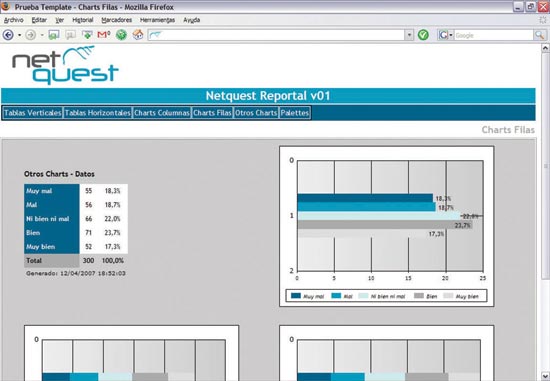
Task: Click the browser Back arrow button
Action: 8,35
